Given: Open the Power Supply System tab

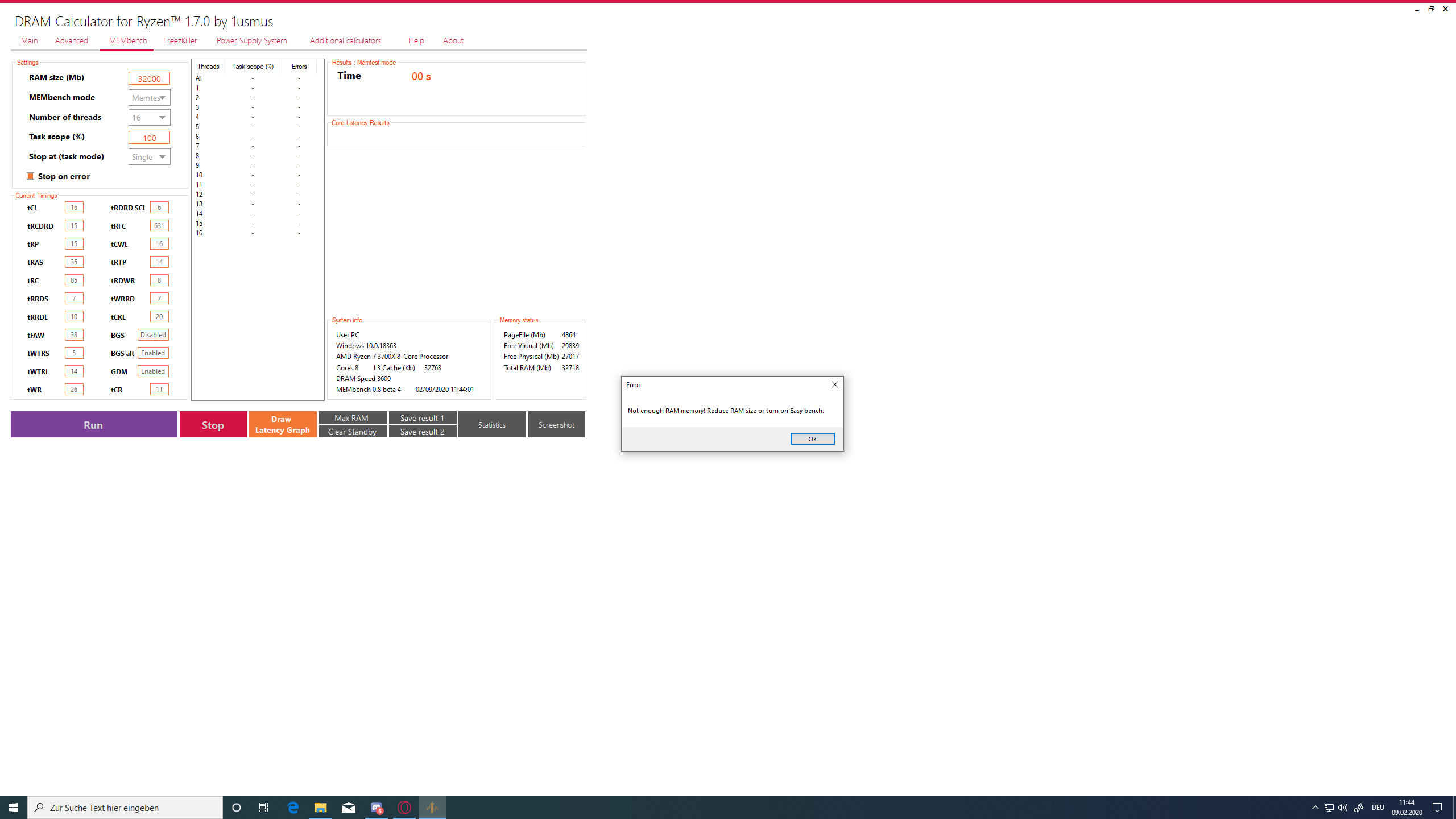Looking at the screenshot, I should tap(252, 40).
